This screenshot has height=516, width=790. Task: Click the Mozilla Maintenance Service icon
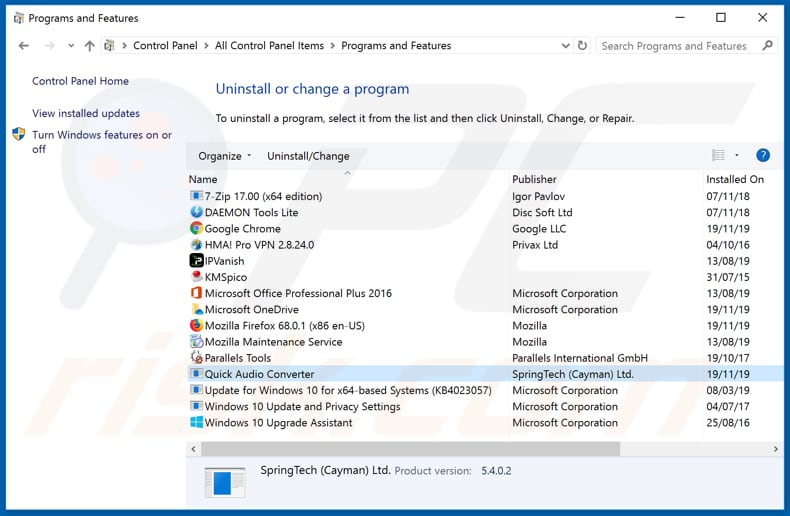pos(196,341)
